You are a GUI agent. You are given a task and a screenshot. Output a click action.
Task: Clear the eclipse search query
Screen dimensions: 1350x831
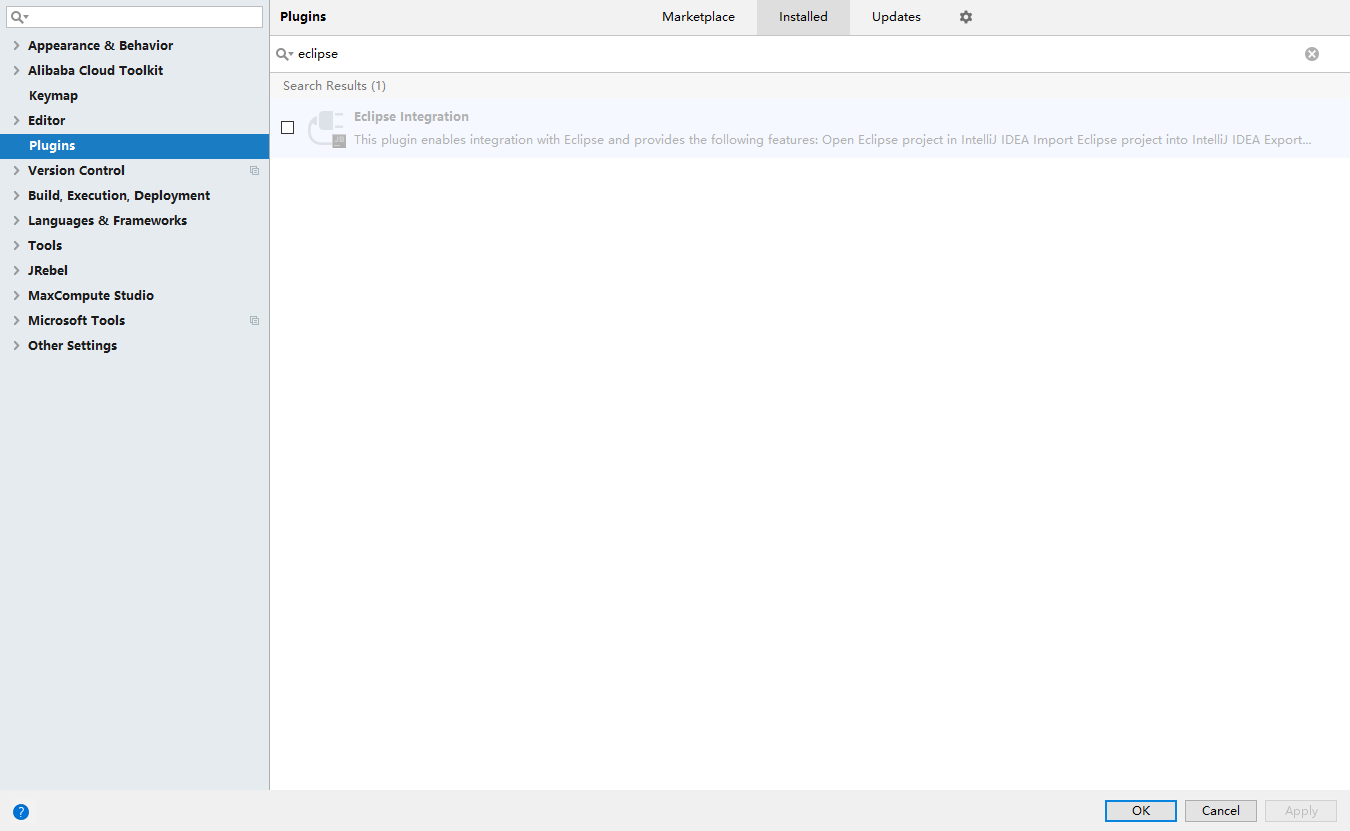[x=1312, y=53]
